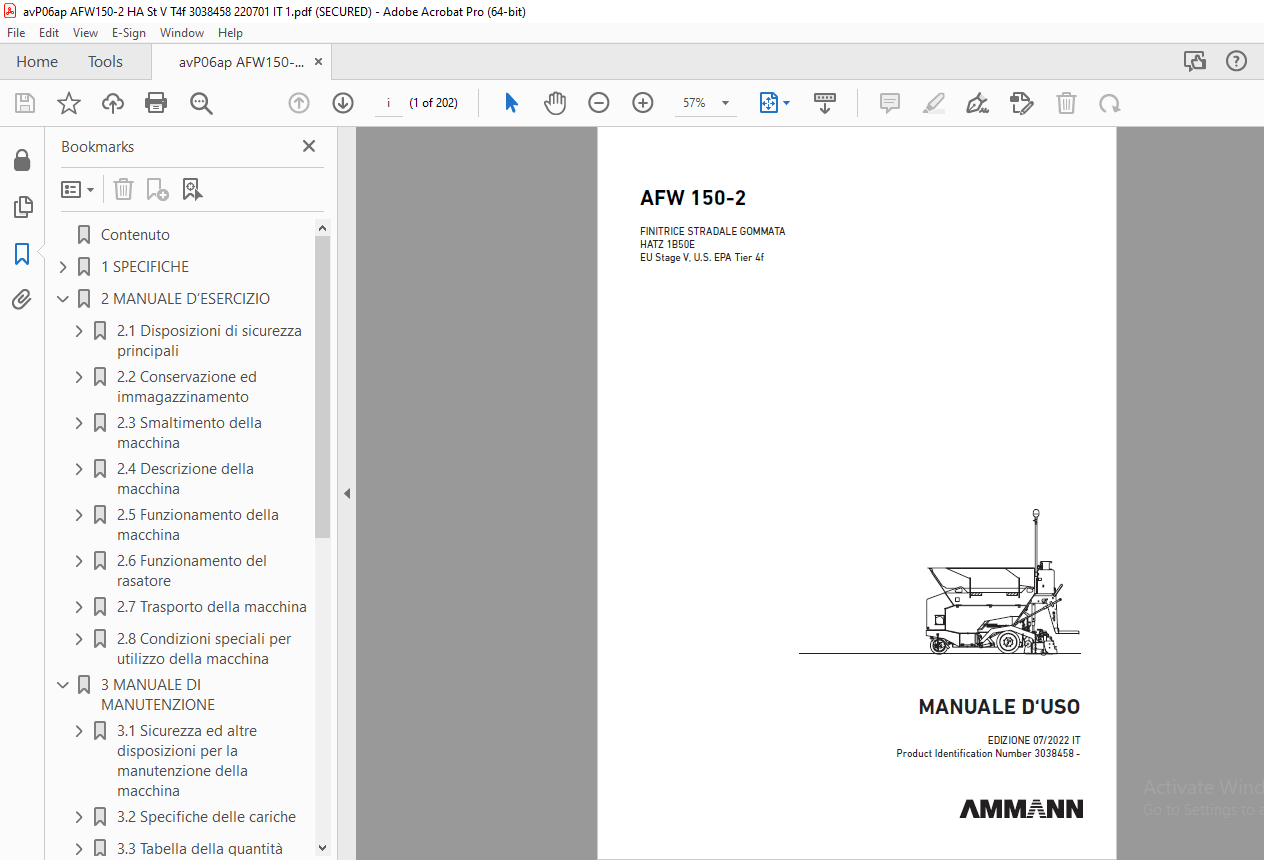1264x860 pixels.
Task: Click the scrolling mode keyboard icon
Action: tap(825, 103)
